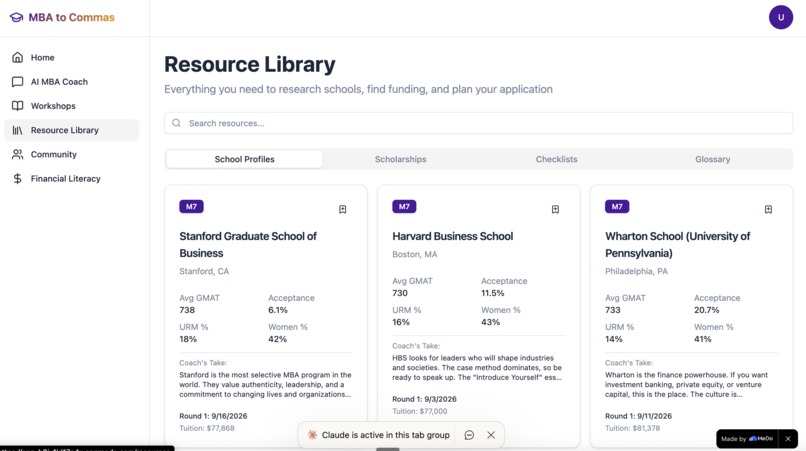Viewport: 806px width, 451px height.
Task: Bookmark the Harvard Business School card
Action: click(555, 209)
